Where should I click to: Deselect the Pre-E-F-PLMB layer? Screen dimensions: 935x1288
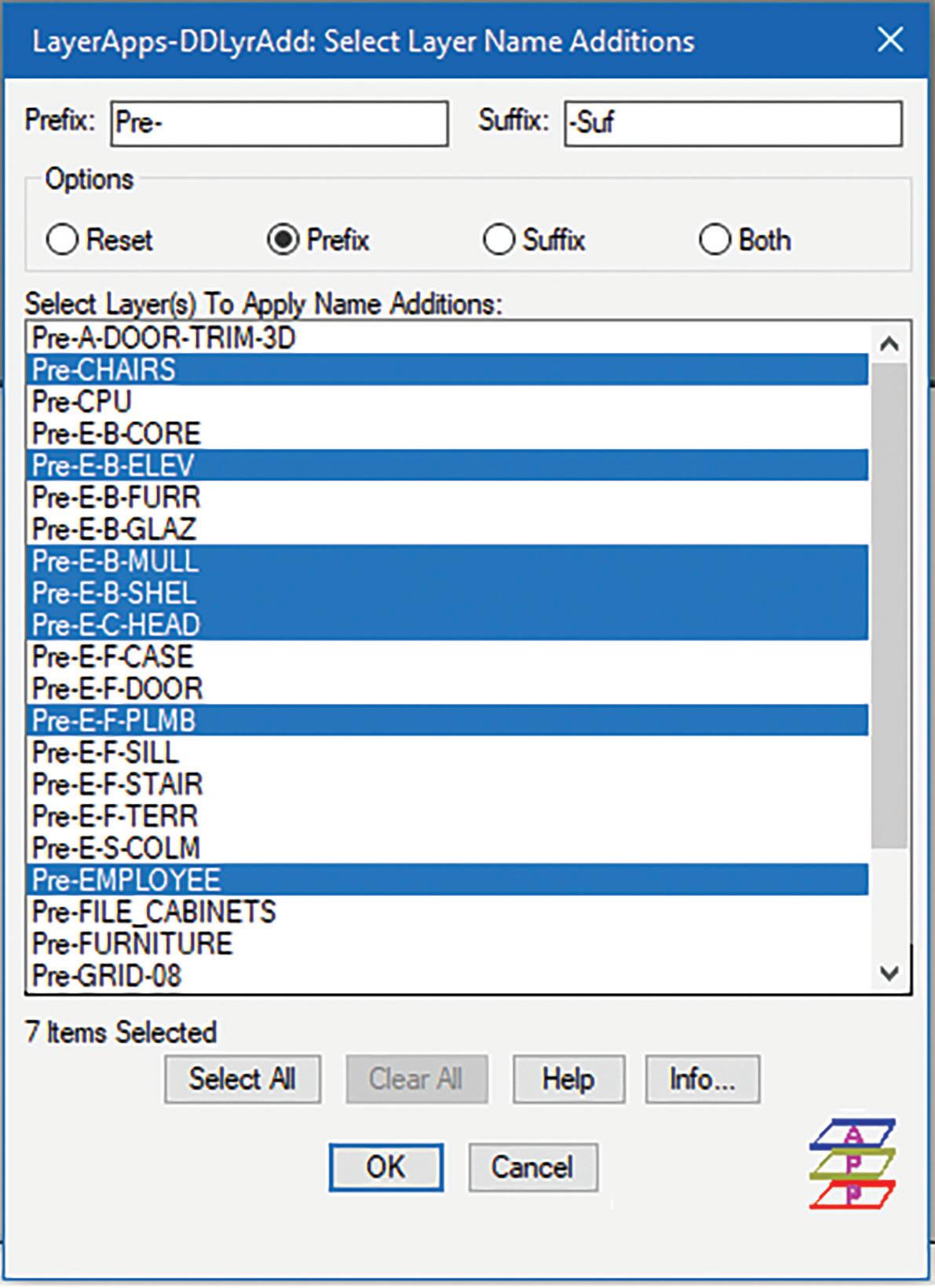[447, 721]
